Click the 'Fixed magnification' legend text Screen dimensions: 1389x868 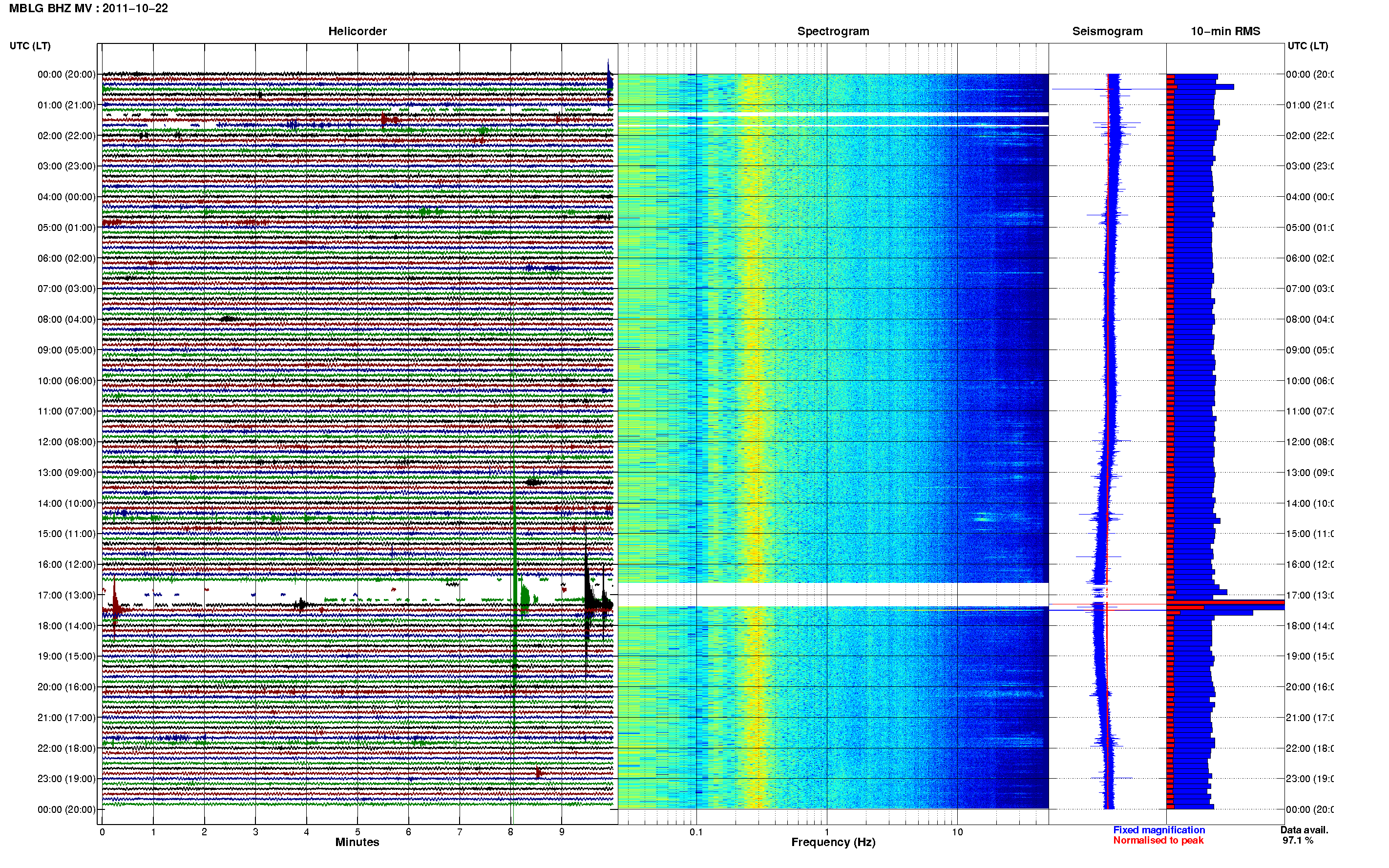pos(1159,830)
